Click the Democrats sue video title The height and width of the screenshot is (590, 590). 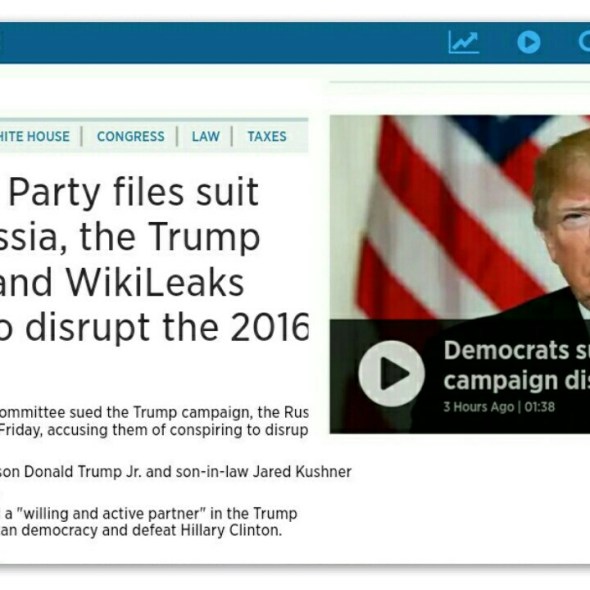point(517,365)
